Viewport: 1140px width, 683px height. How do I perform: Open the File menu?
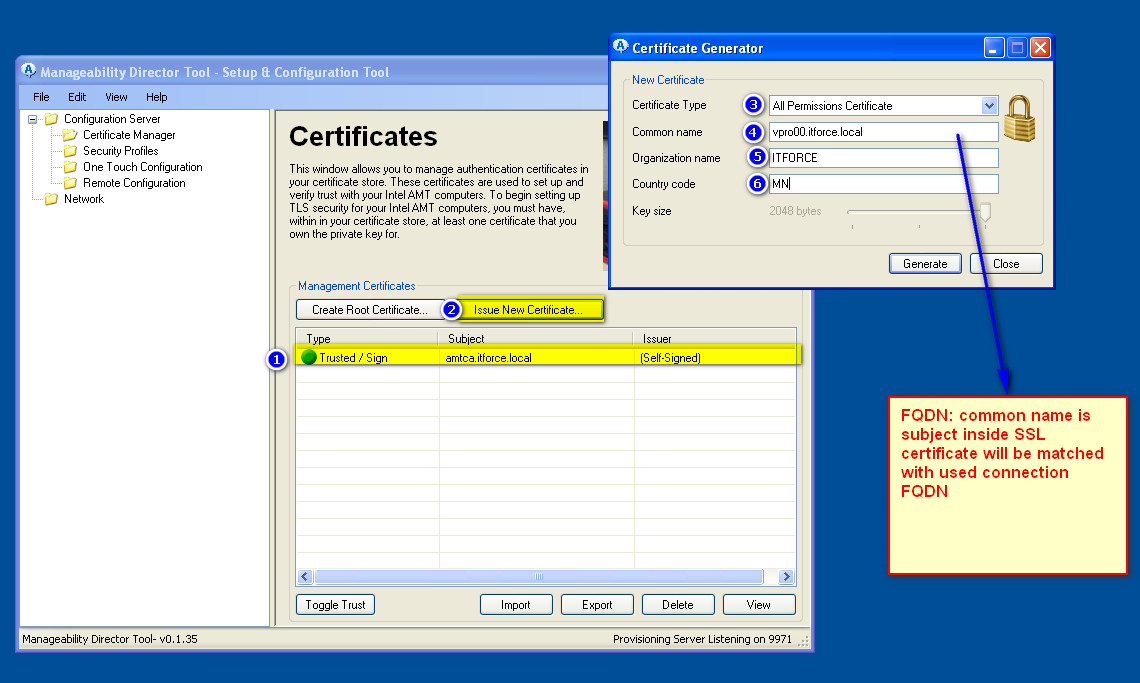(41, 97)
